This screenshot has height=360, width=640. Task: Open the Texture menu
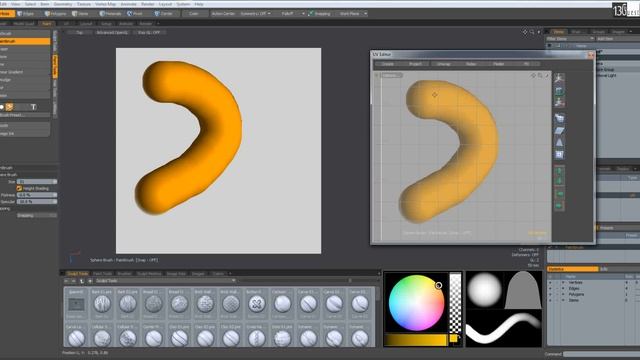coord(84,4)
